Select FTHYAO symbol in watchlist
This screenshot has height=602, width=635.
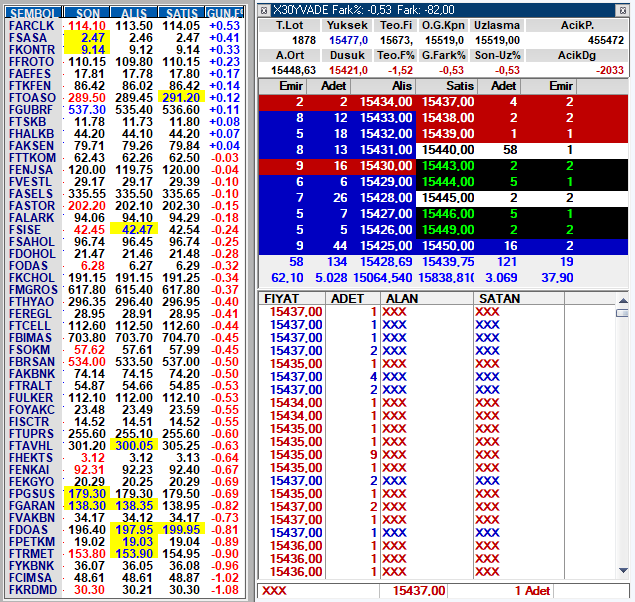(x=32, y=302)
